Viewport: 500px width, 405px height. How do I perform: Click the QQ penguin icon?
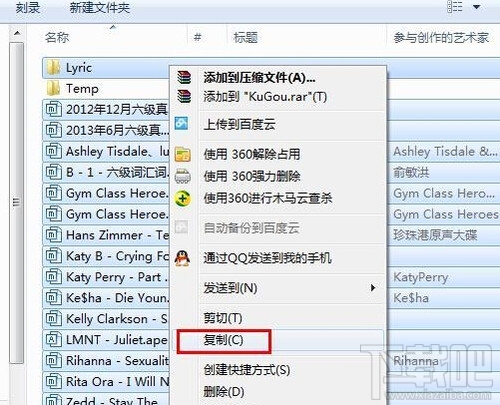click(182, 258)
